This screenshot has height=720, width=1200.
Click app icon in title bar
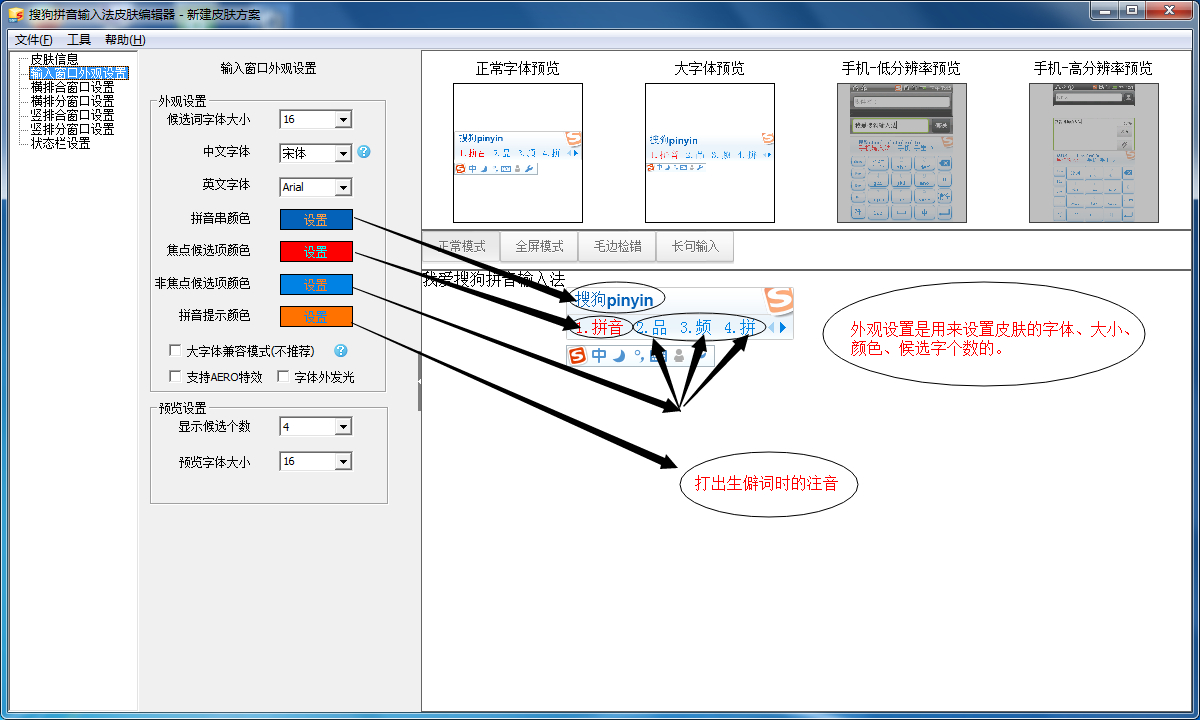click(15, 13)
